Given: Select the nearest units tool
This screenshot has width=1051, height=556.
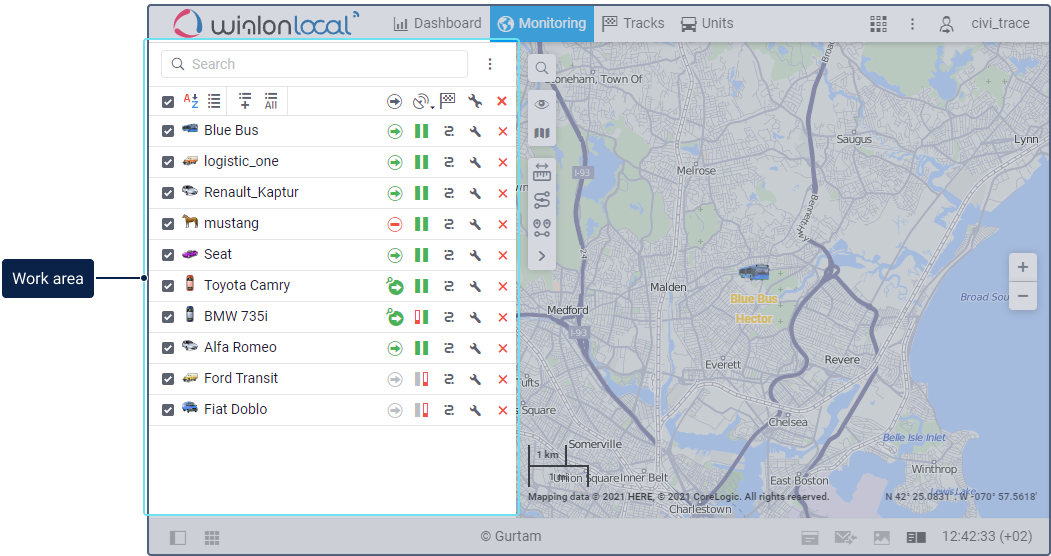Looking at the screenshot, I should [542, 228].
